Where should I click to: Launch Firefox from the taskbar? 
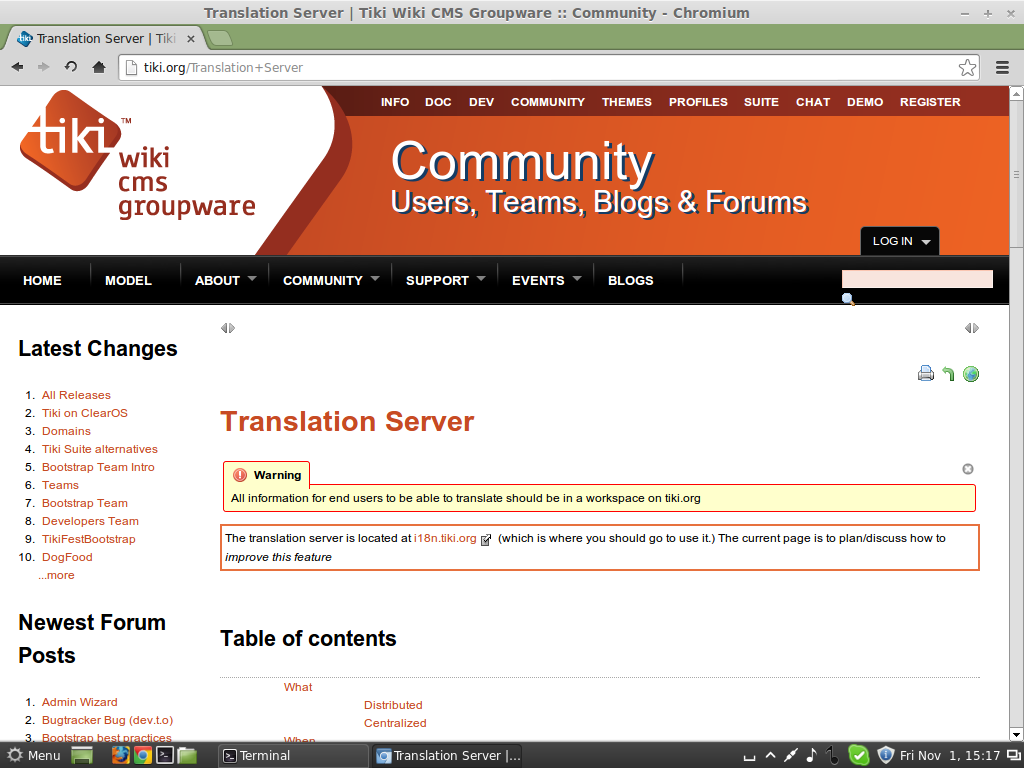point(120,756)
